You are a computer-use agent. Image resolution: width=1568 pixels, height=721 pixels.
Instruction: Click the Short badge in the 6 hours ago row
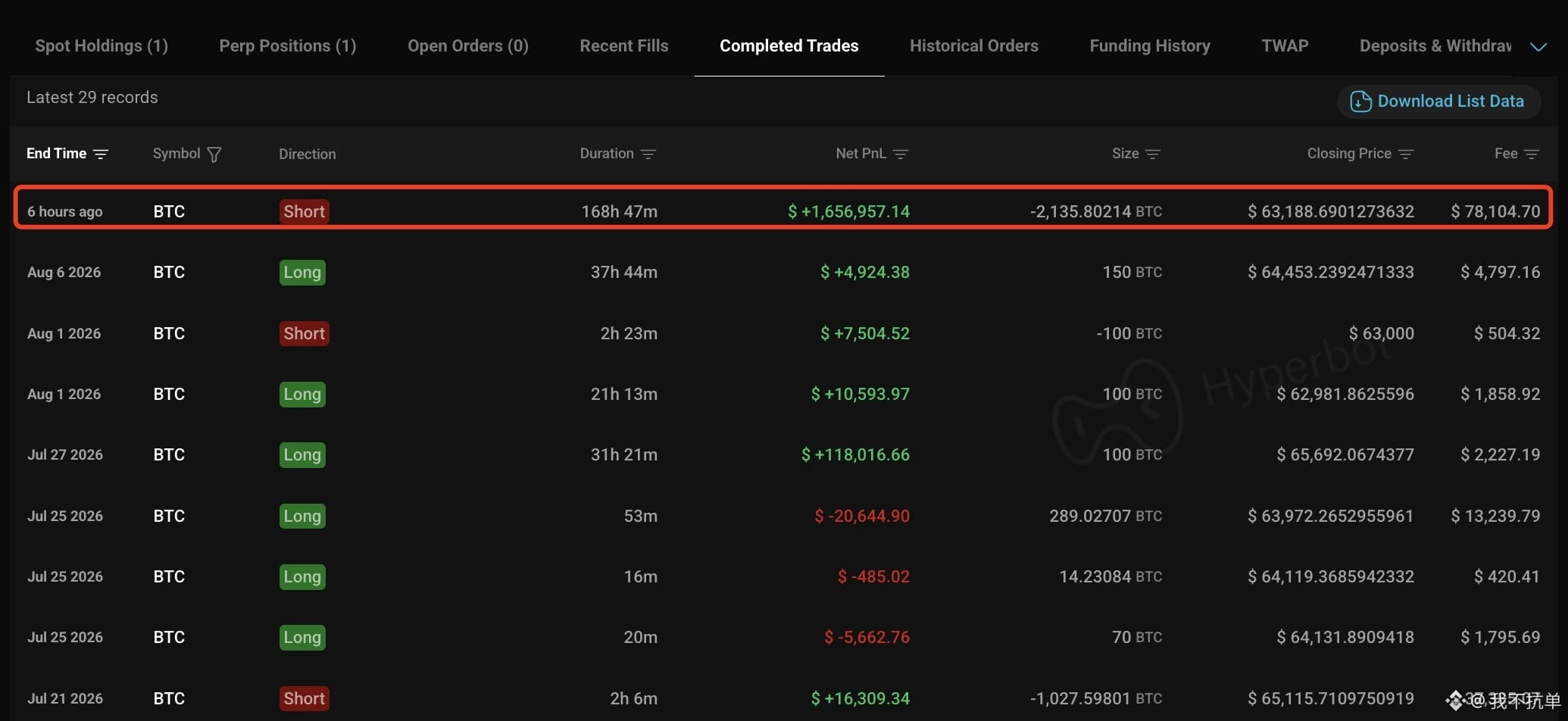(304, 211)
